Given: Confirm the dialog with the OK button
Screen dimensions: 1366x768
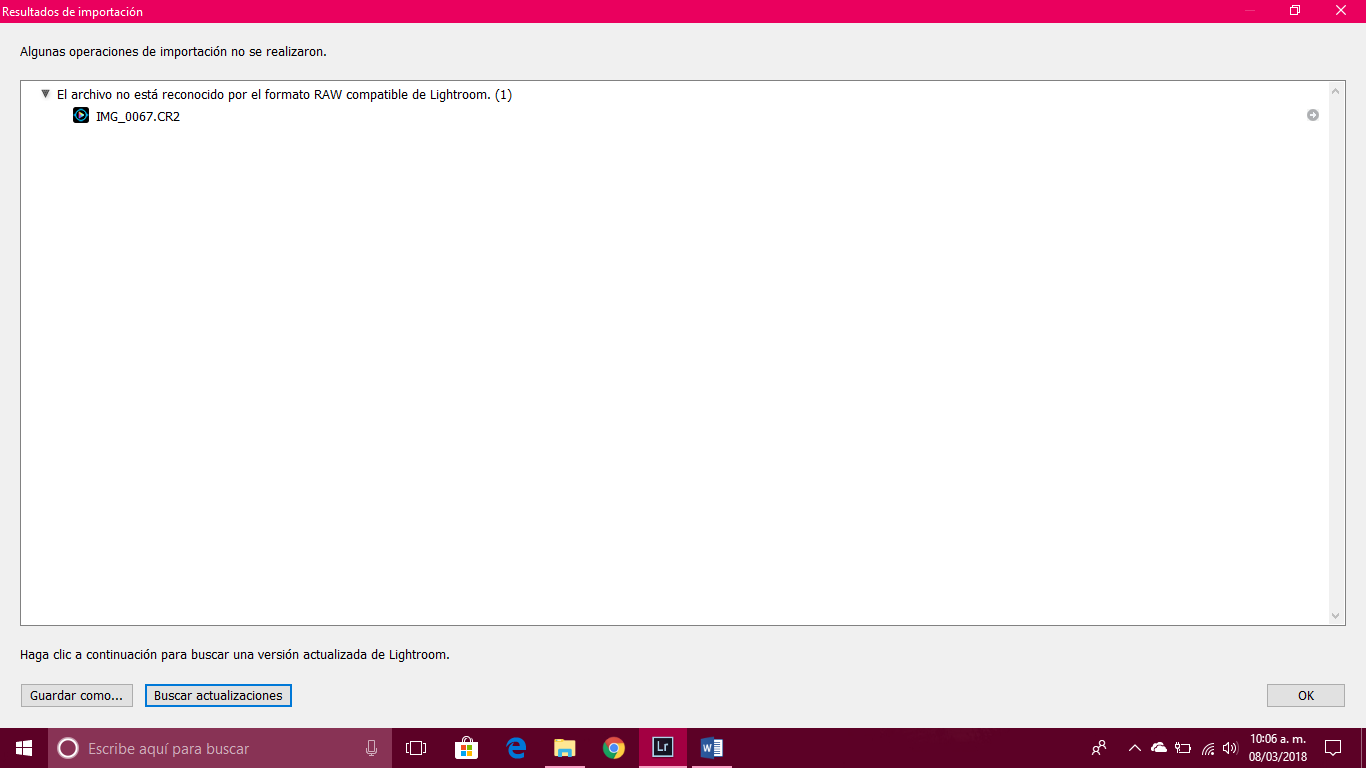Looking at the screenshot, I should pyautogui.click(x=1306, y=695).
